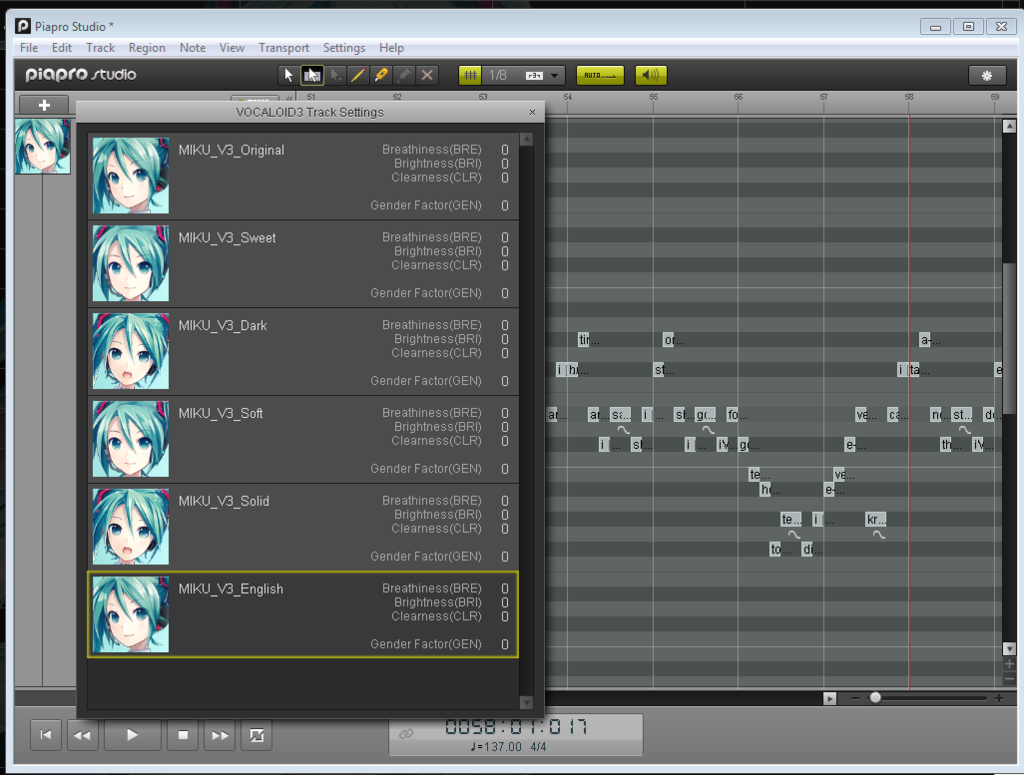Toggle the speaker audio preview button
Screen dimensions: 1024x775
click(650, 75)
